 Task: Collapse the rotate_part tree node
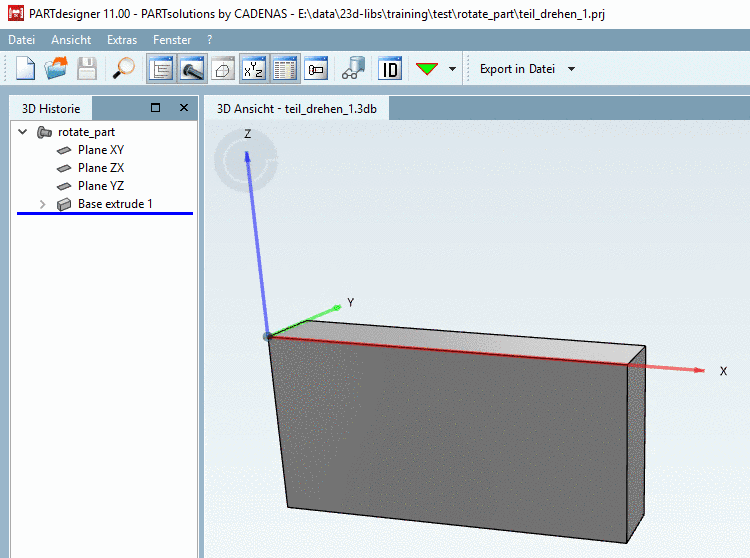click(22, 131)
